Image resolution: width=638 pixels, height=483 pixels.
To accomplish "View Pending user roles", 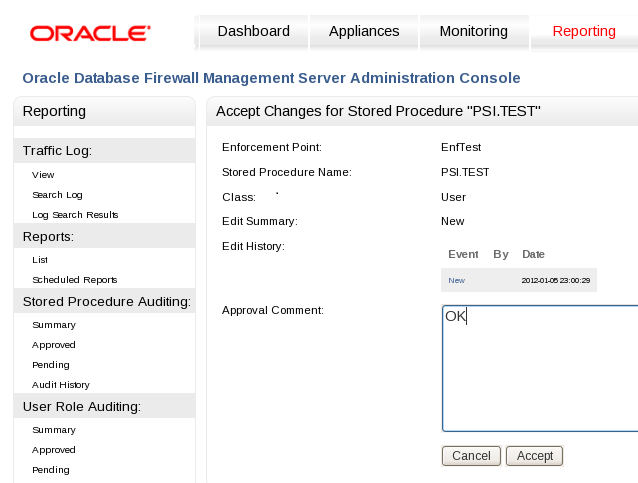I will [50, 470].
